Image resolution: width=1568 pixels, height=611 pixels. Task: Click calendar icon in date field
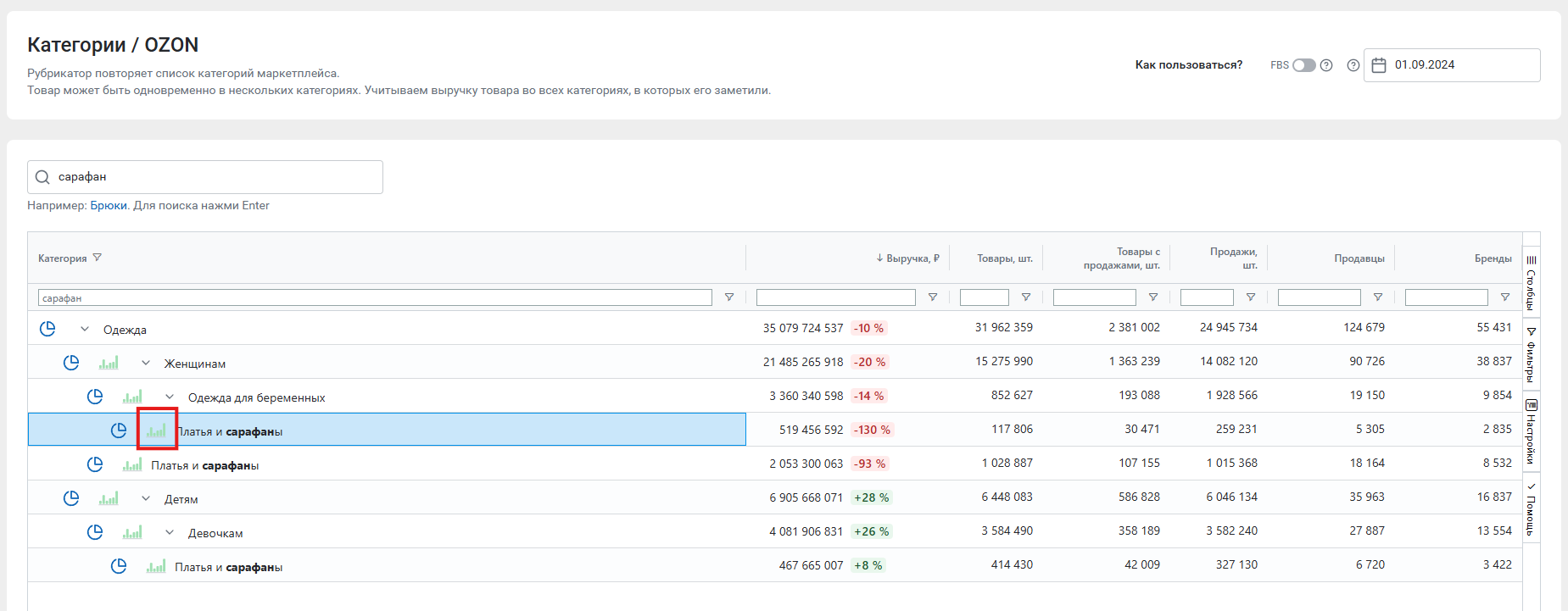pyautogui.click(x=1379, y=65)
